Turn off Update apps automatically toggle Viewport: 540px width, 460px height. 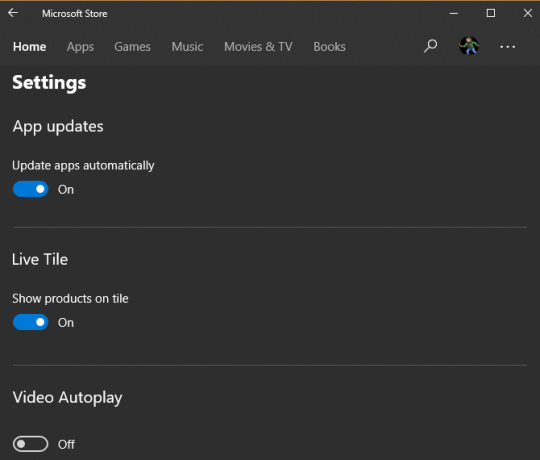tap(30, 189)
